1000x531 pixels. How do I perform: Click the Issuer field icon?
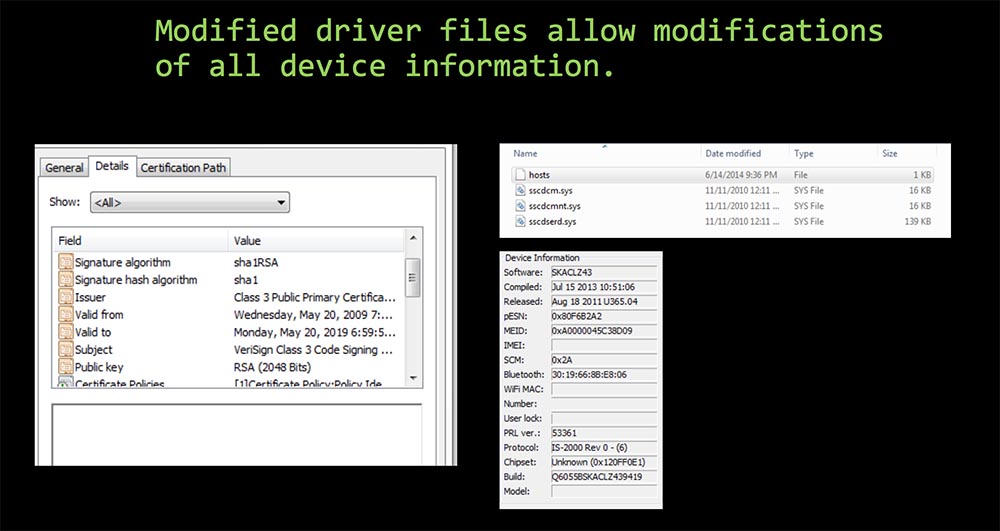[x=66, y=297]
